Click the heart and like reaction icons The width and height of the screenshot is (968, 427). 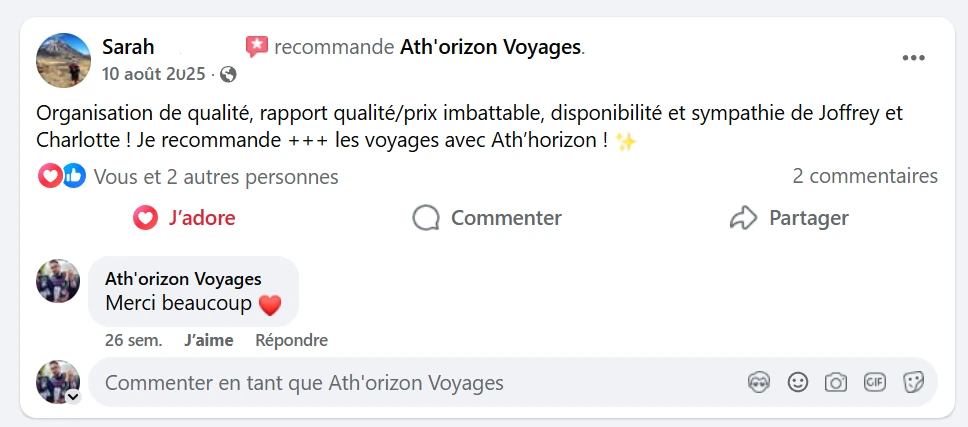tap(62, 176)
